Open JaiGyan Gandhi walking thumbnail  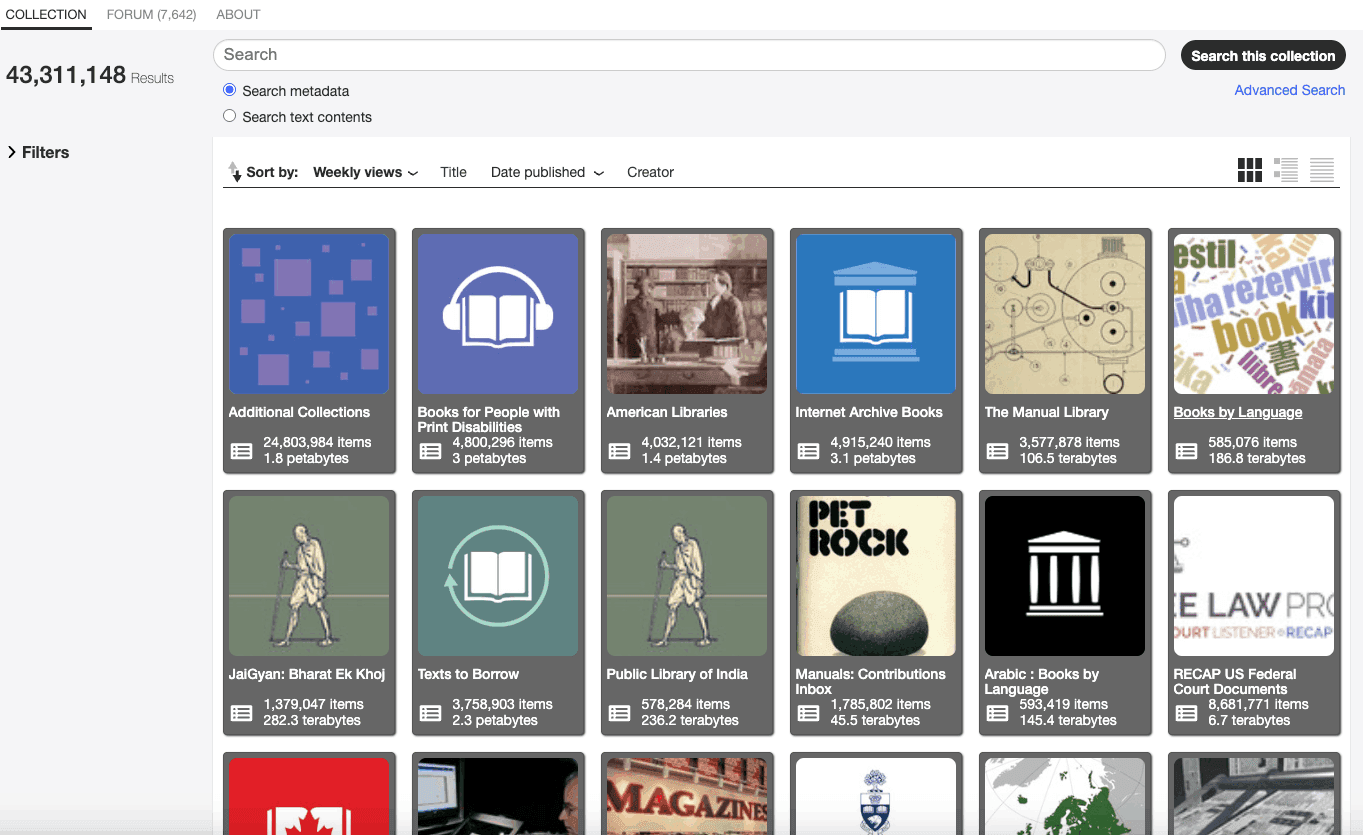pos(309,576)
